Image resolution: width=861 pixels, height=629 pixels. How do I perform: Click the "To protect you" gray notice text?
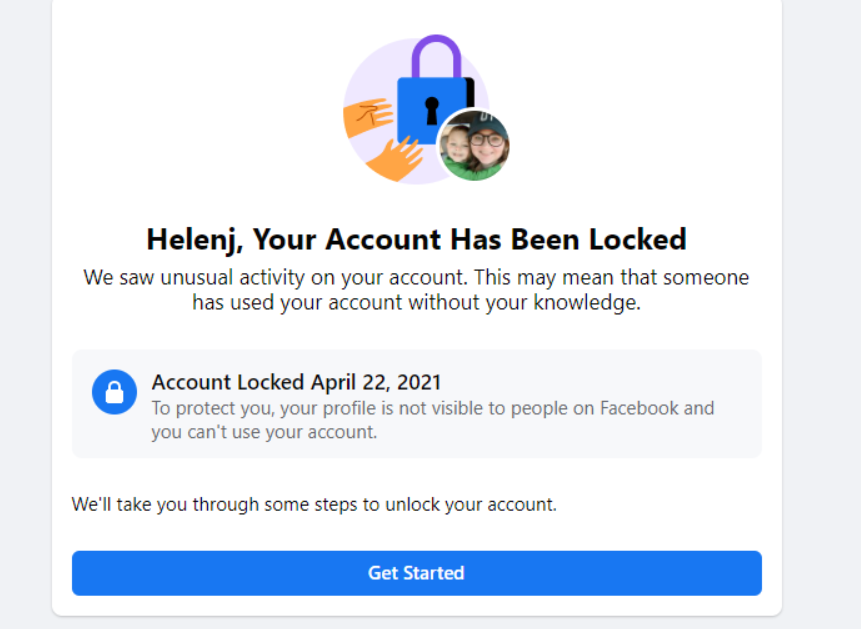(432, 408)
